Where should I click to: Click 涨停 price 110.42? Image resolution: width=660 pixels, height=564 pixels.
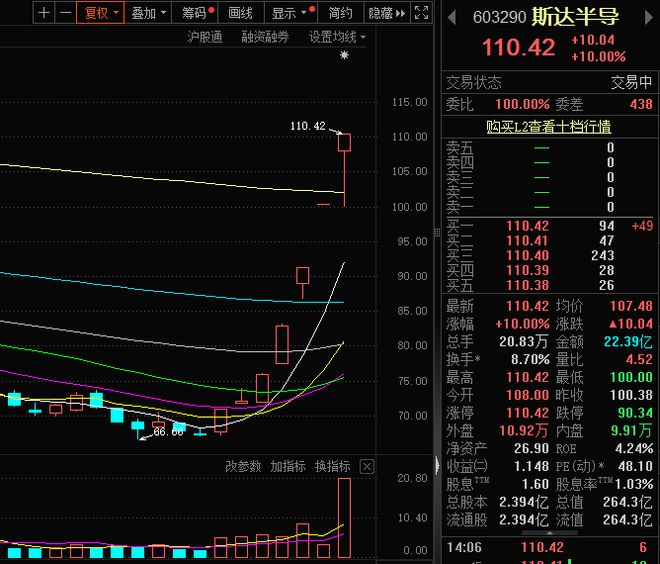coord(527,413)
